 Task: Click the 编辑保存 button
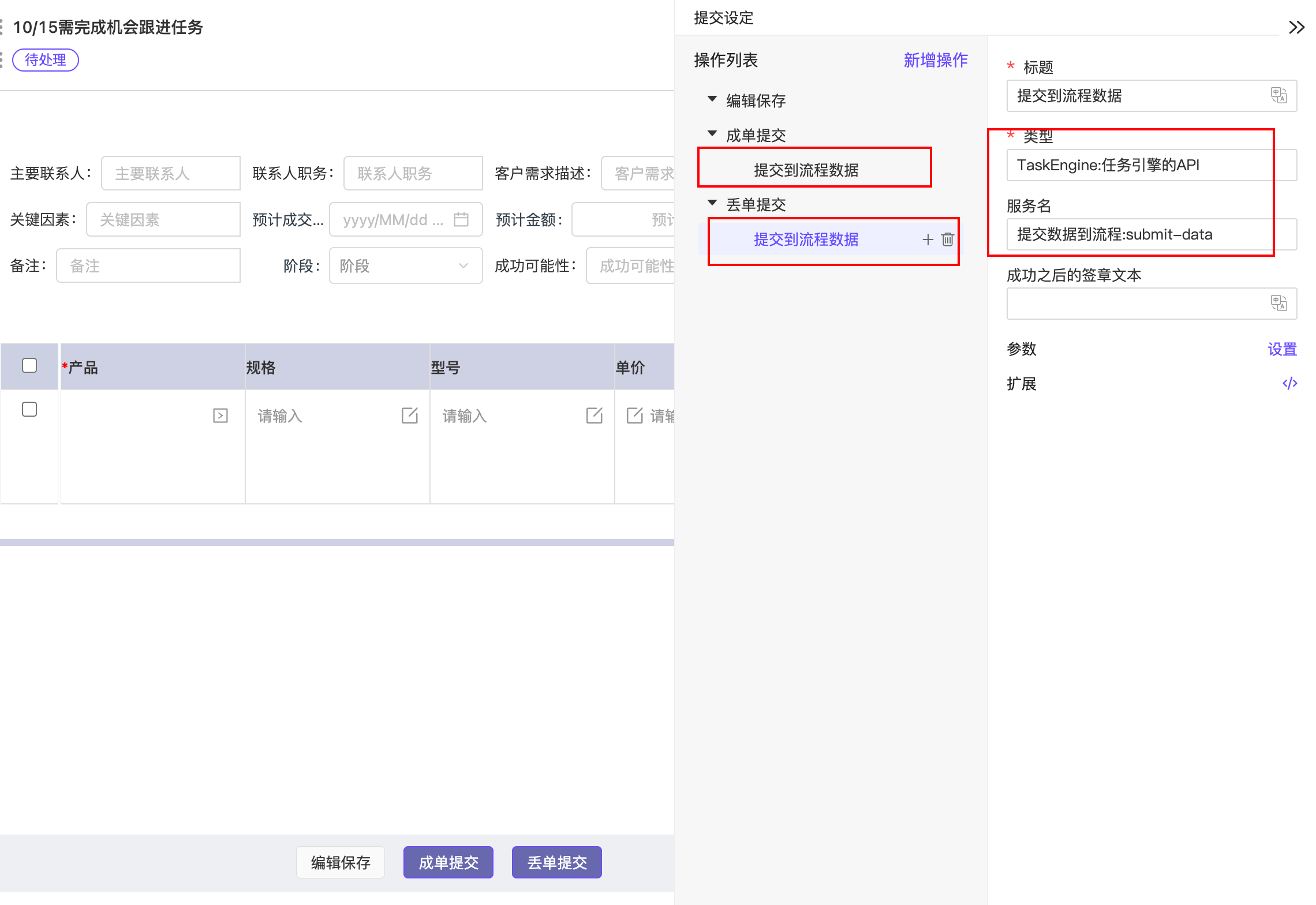[x=341, y=862]
